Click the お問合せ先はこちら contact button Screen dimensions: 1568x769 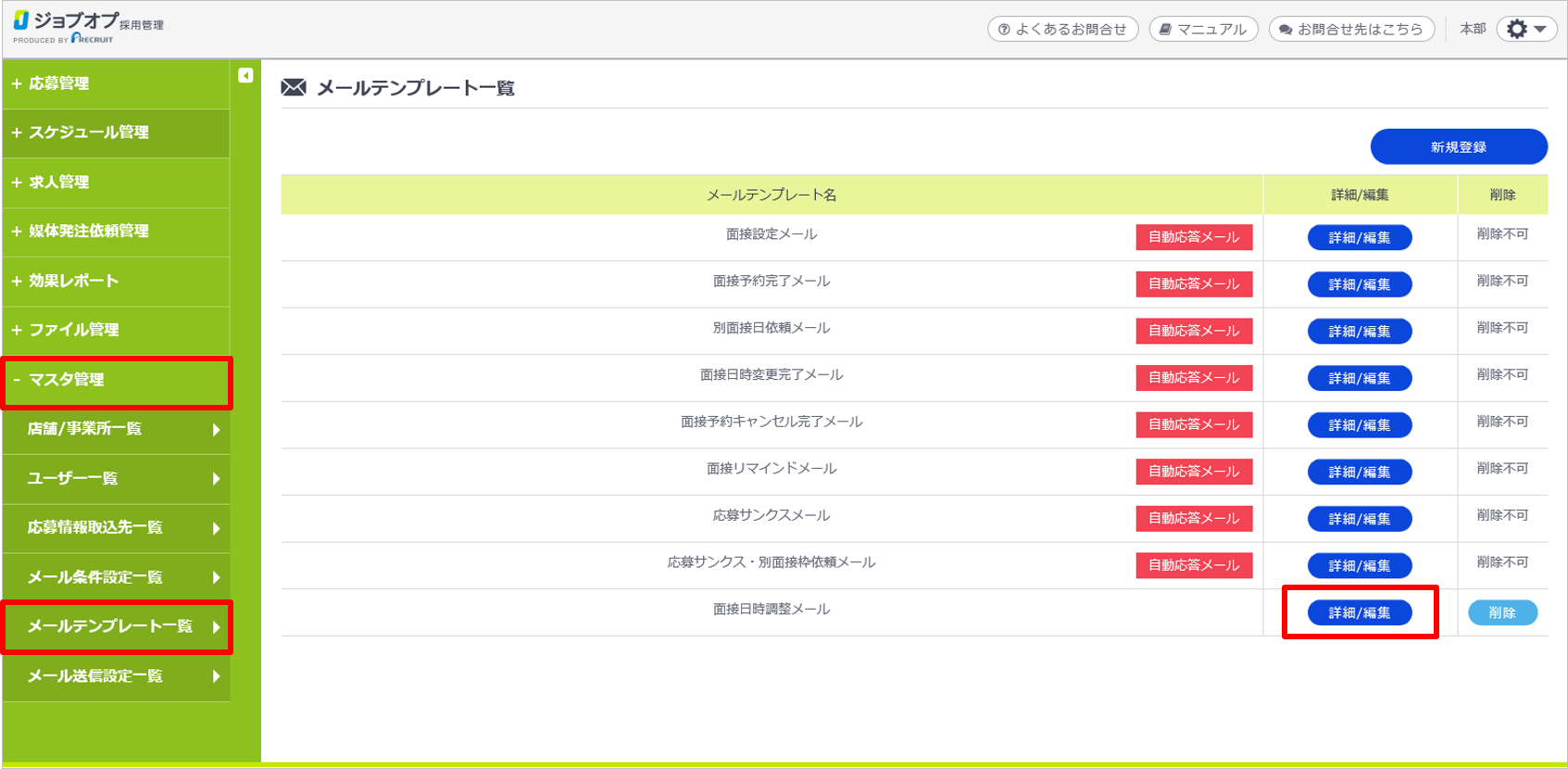(1351, 29)
